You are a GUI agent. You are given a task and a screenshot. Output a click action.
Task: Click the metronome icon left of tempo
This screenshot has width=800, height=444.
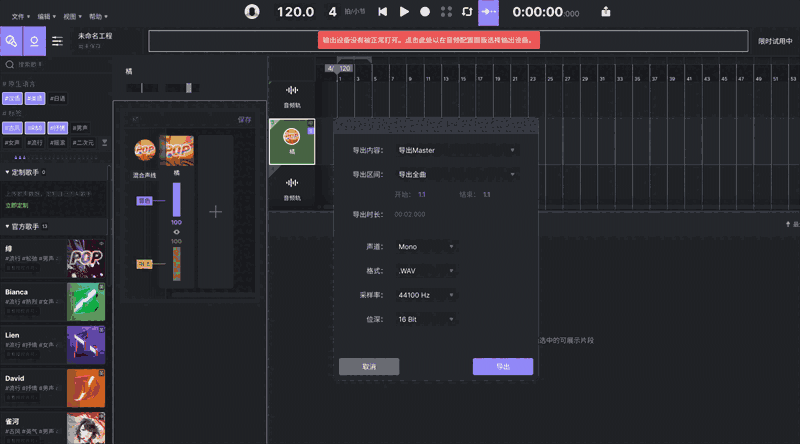pos(252,12)
